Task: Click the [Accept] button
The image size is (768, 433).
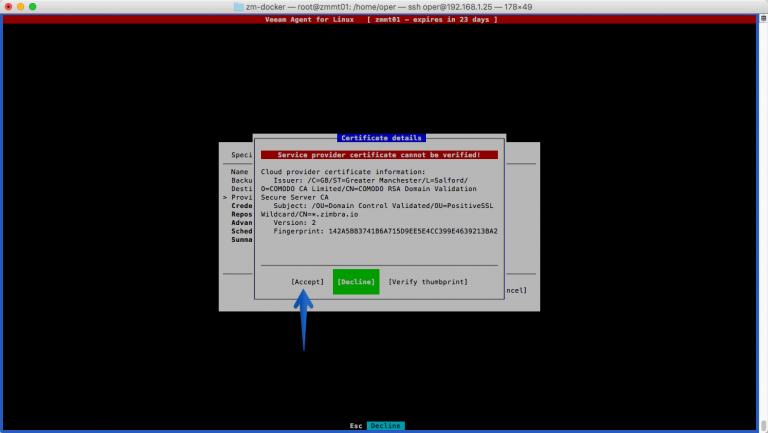Action: pyautogui.click(x=307, y=282)
